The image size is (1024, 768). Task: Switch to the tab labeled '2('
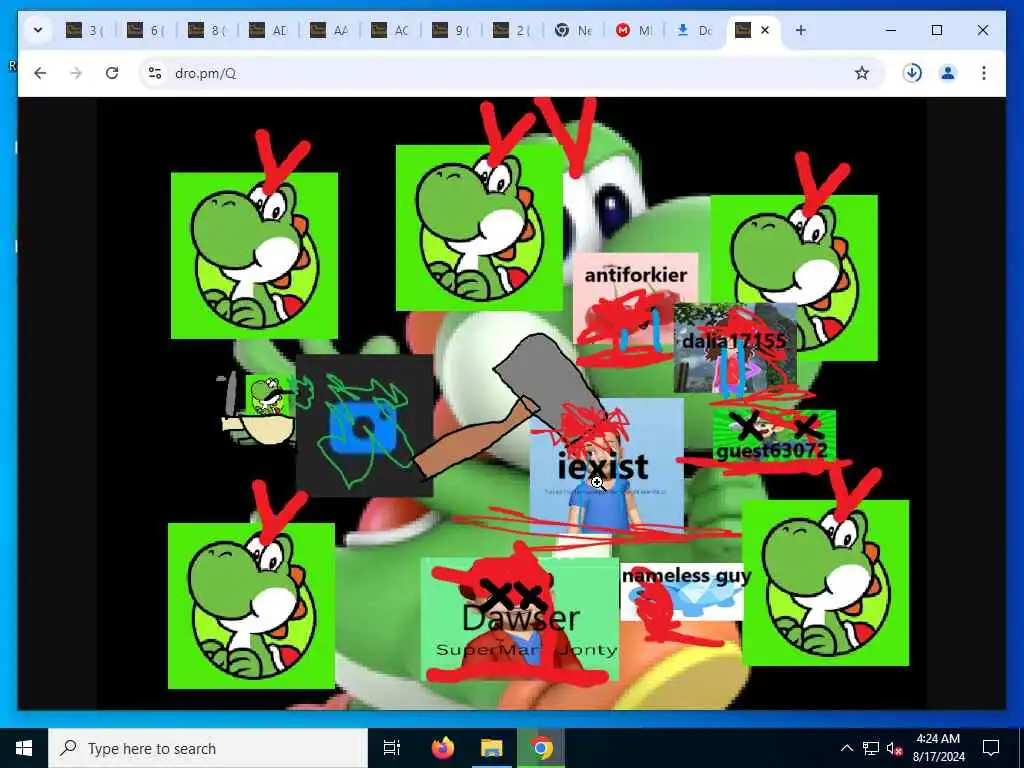[x=512, y=30]
